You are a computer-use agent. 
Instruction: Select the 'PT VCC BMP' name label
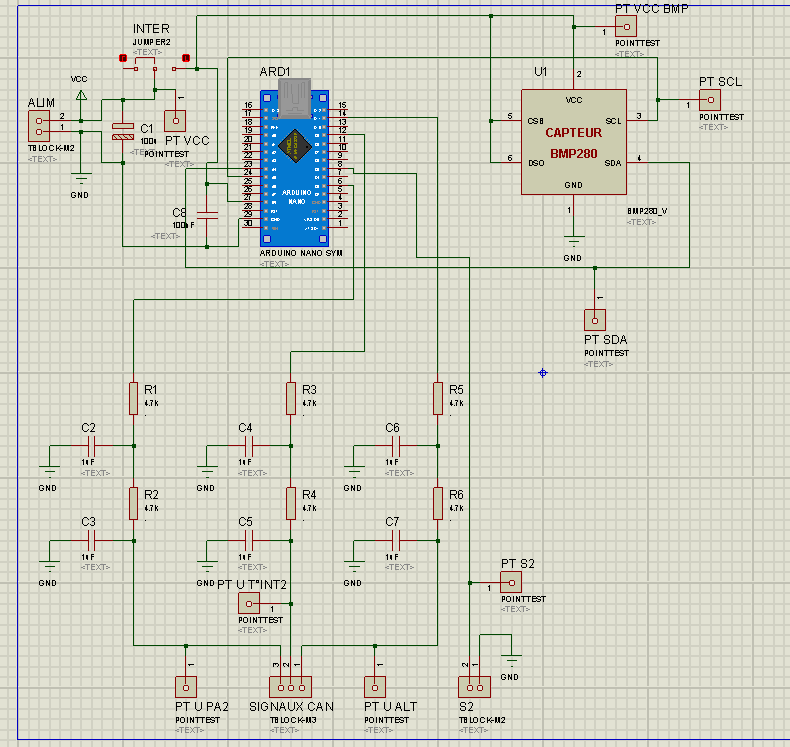(x=651, y=9)
